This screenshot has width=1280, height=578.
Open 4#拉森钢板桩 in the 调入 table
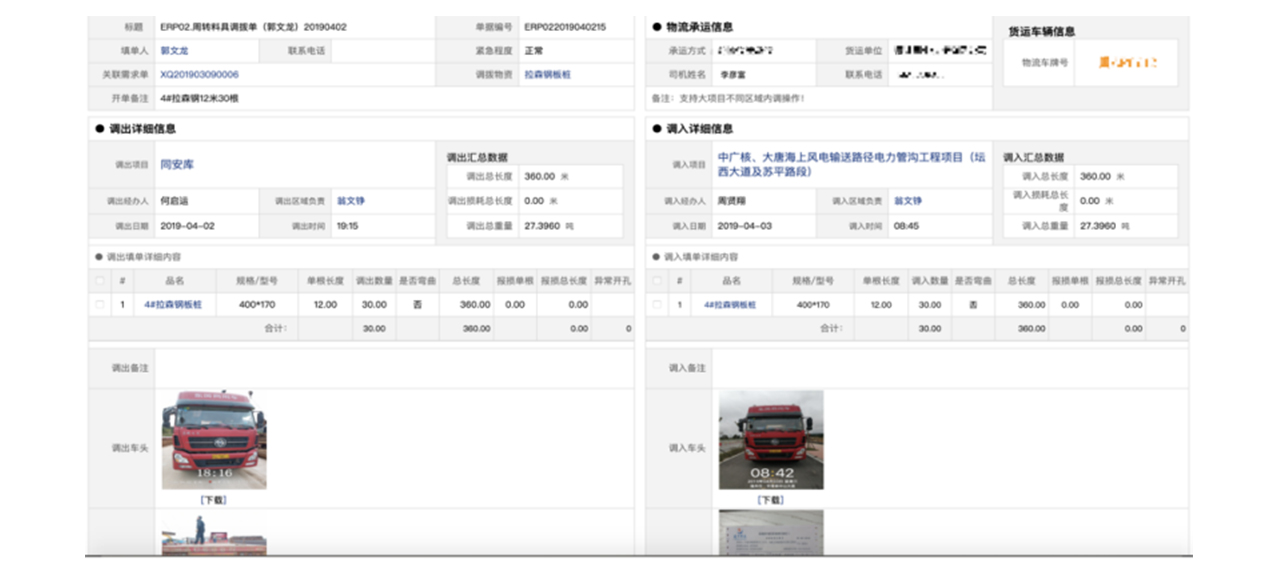coord(730,305)
